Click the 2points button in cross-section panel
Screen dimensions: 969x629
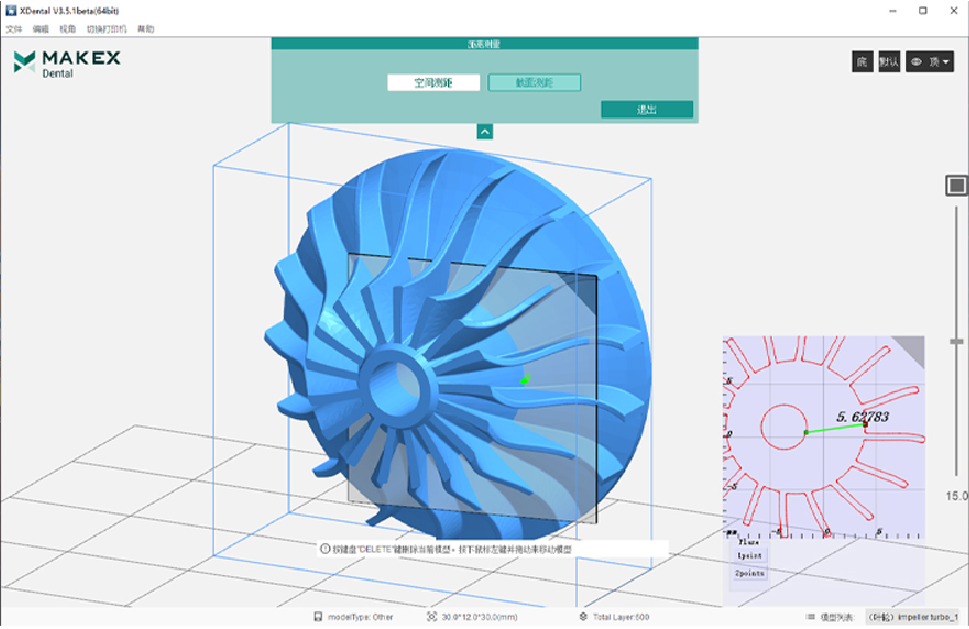(750, 573)
